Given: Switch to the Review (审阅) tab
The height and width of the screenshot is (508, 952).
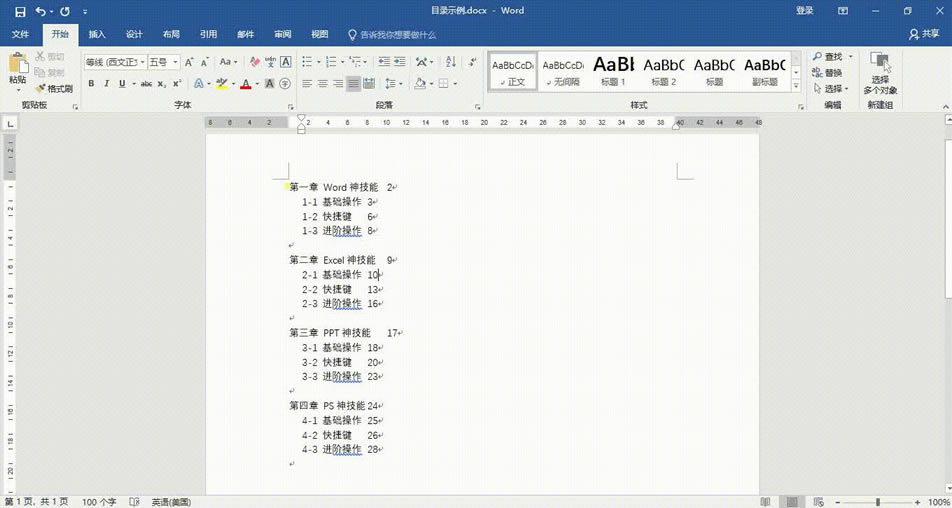Looking at the screenshot, I should click(x=282, y=35).
